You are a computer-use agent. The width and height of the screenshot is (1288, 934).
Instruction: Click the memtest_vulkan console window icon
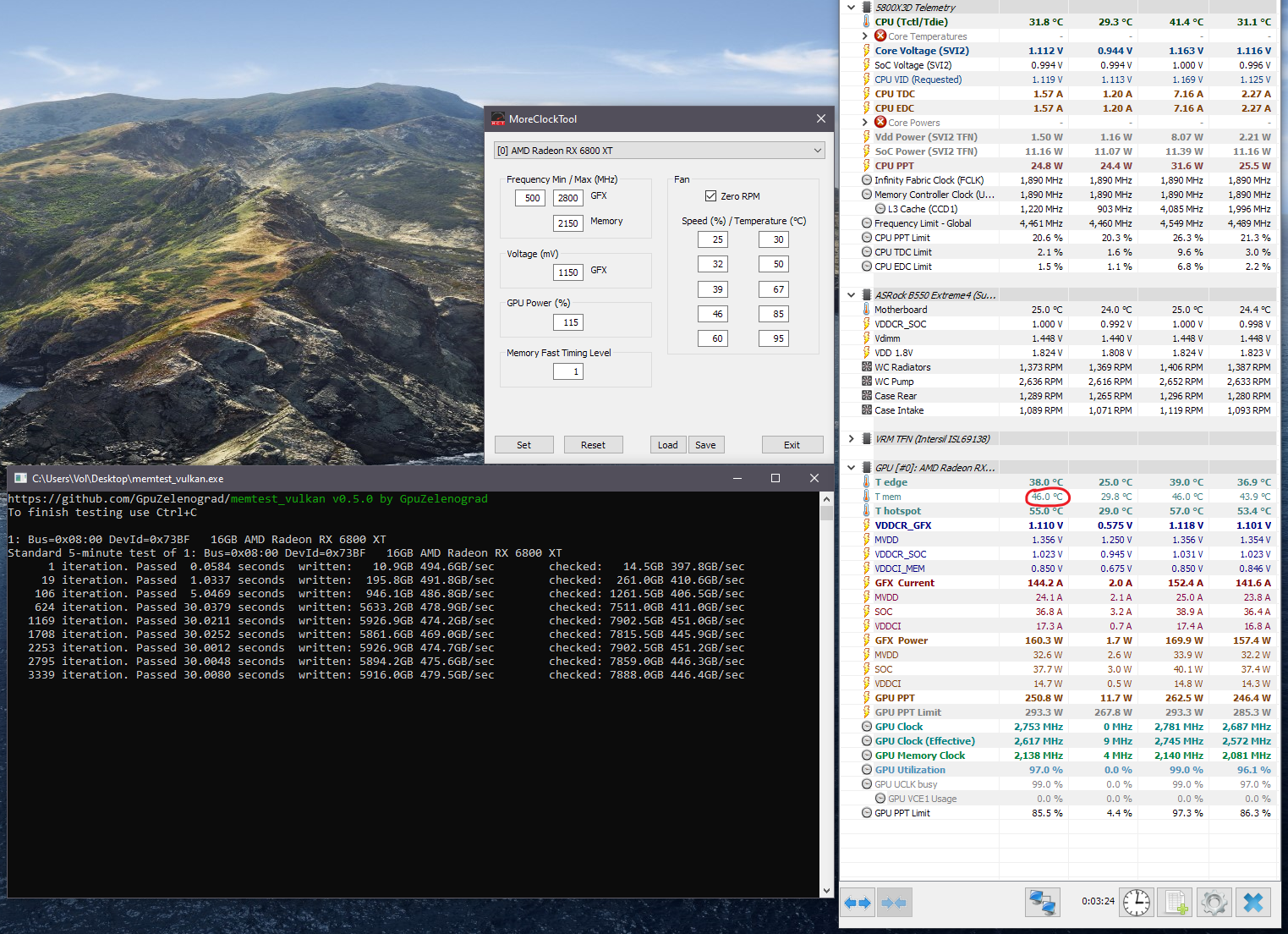coord(21,479)
